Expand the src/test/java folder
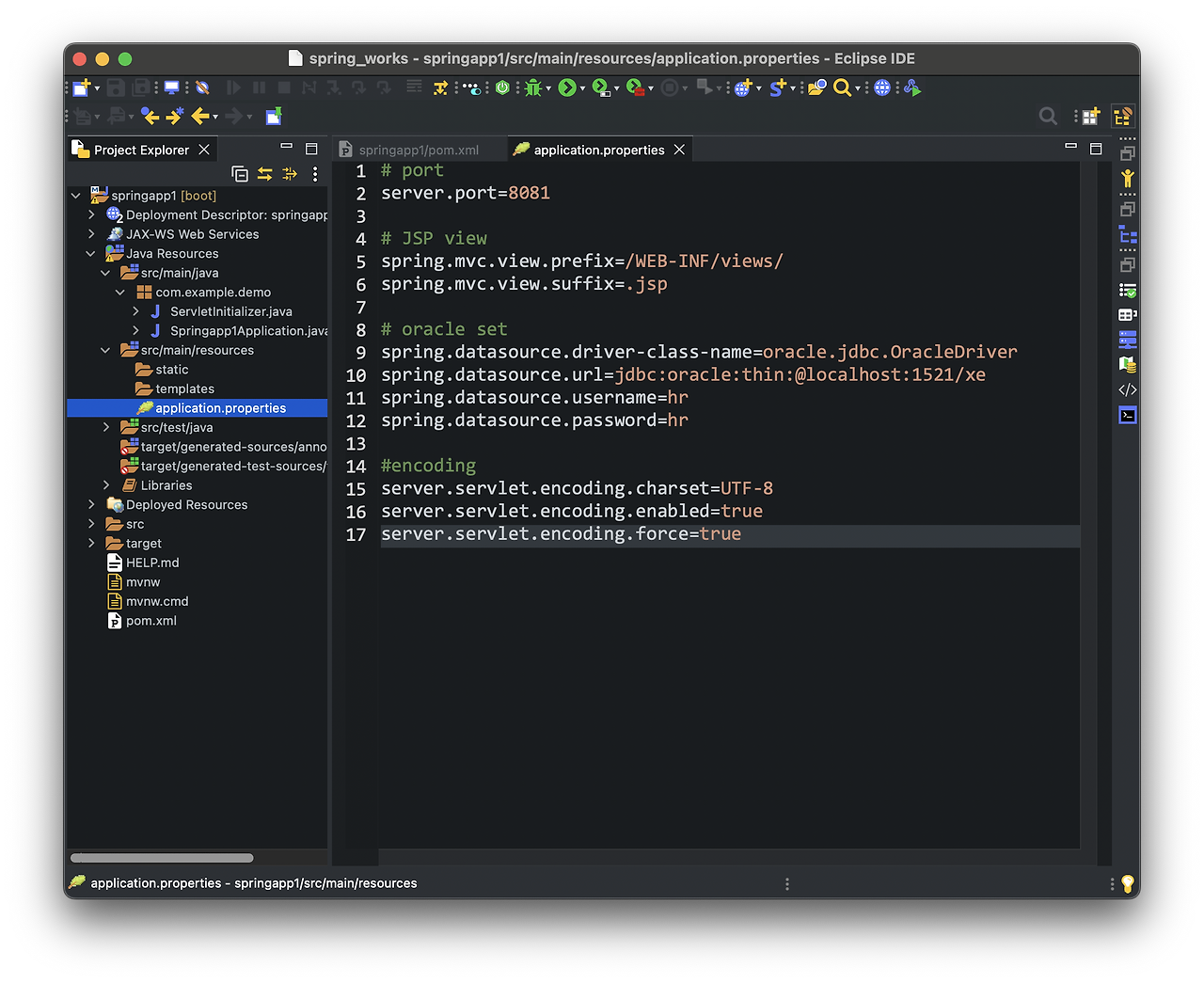This screenshot has height=983, width=1204. (x=106, y=427)
